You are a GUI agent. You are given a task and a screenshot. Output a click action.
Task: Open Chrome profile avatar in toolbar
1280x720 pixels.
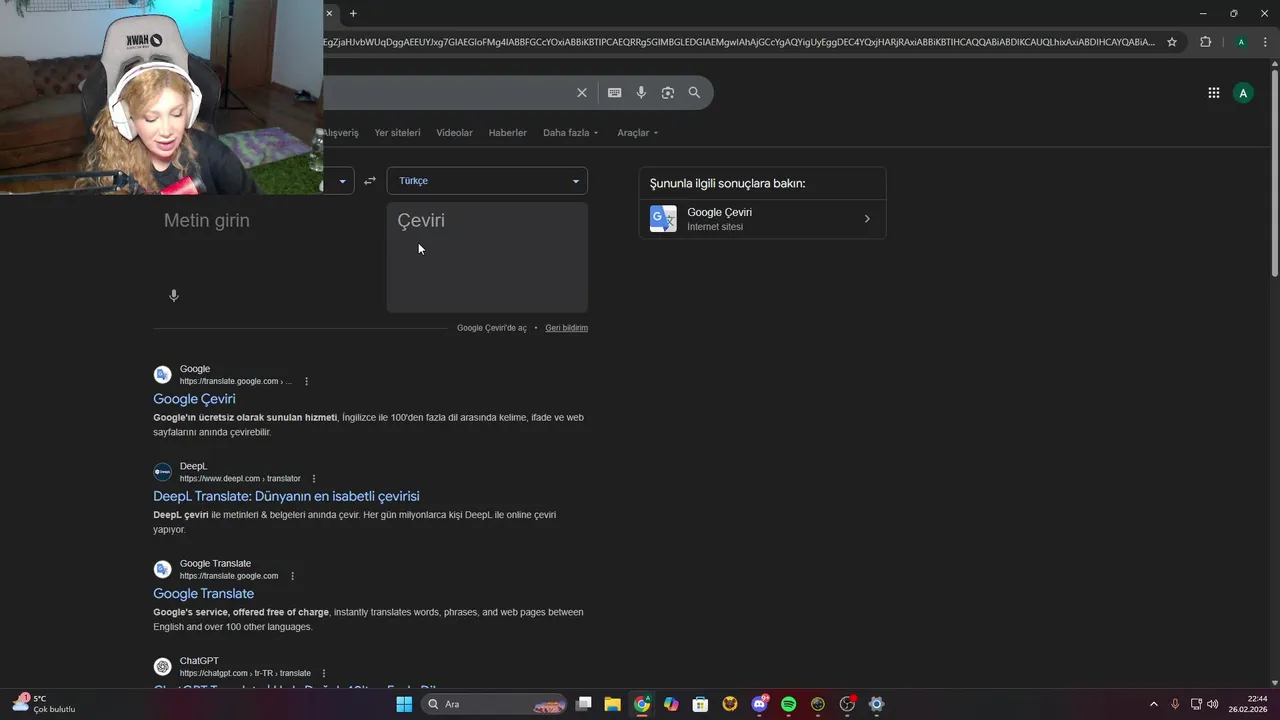click(x=1241, y=42)
